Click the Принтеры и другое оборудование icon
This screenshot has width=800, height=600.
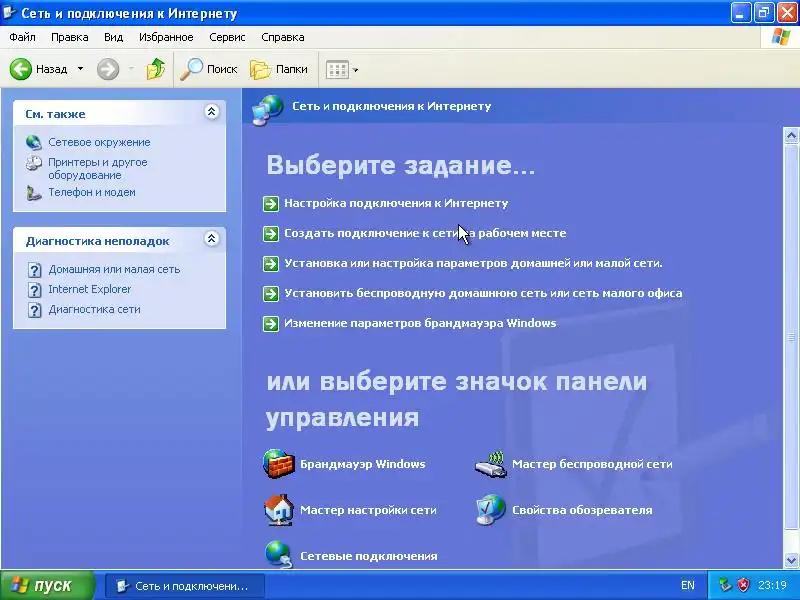point(34,163)
